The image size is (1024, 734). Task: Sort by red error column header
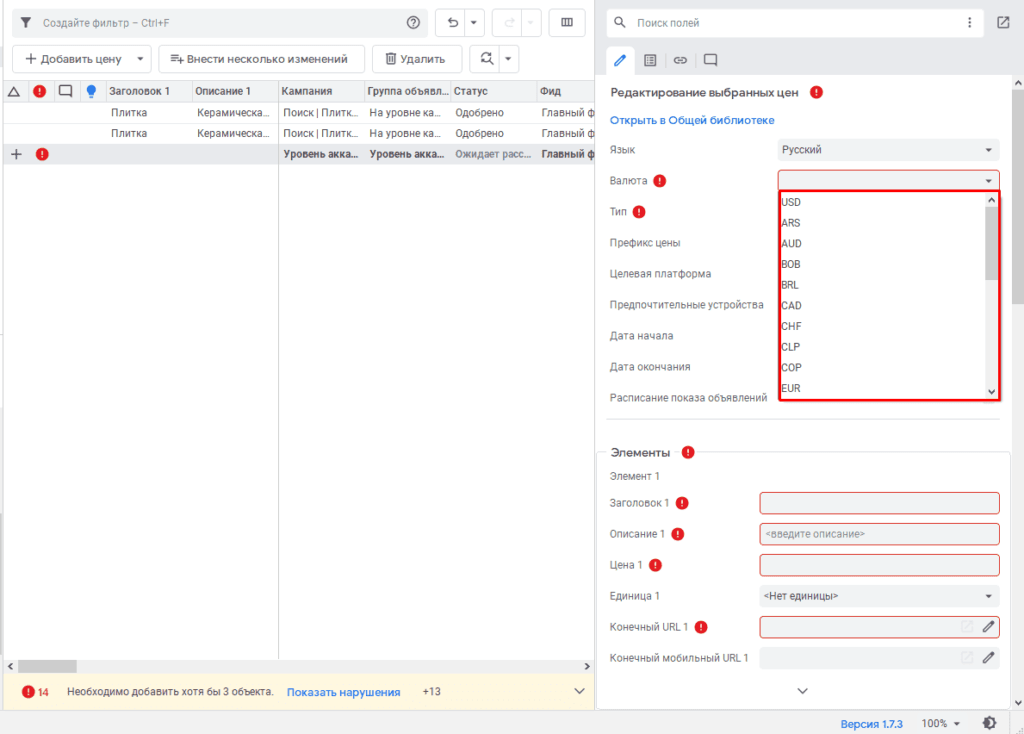(40, 91)
